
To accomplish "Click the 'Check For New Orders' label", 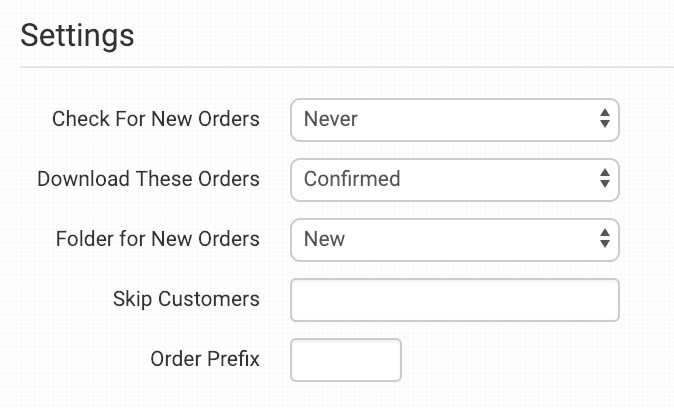I will [155, 119].
